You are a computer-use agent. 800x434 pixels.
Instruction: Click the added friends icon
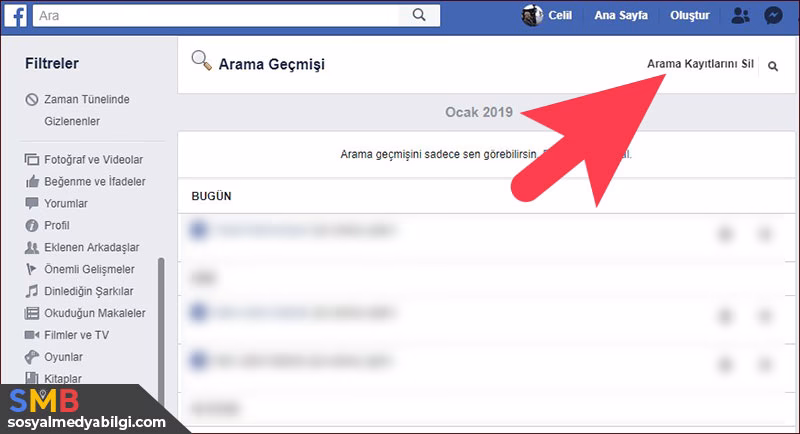coord(32,248)
